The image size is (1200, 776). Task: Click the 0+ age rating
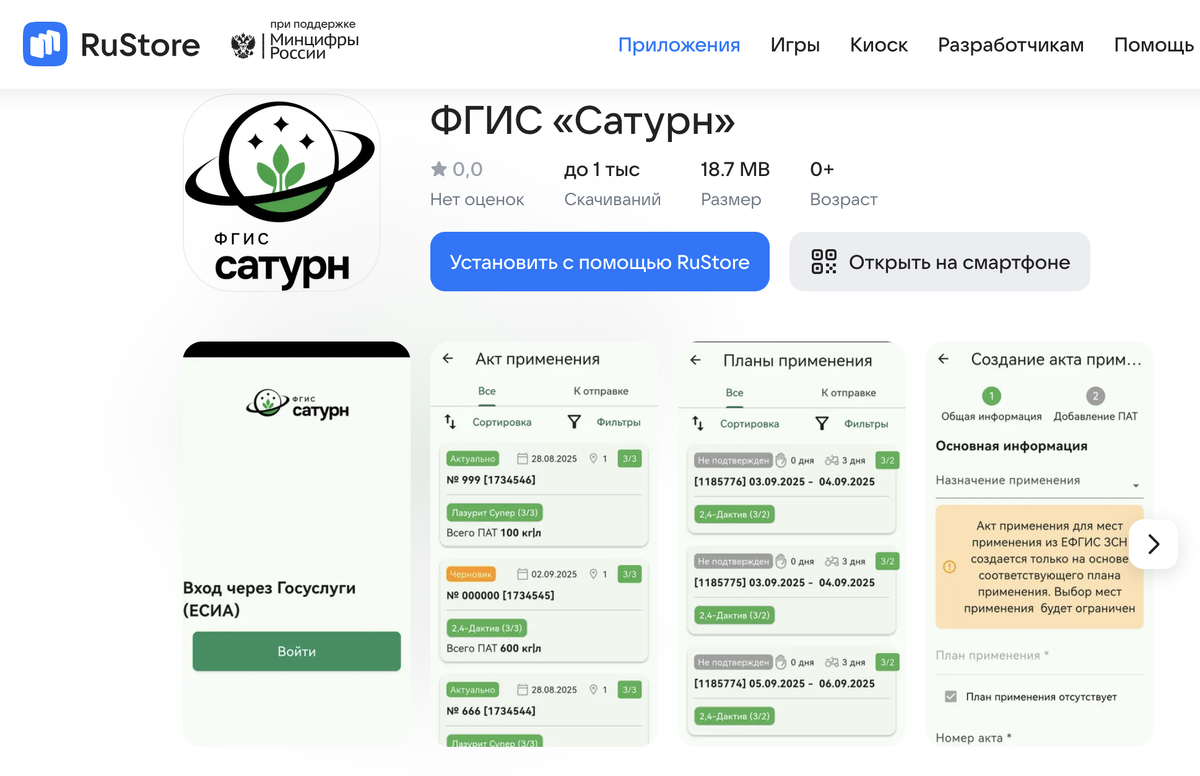point(822,169)
